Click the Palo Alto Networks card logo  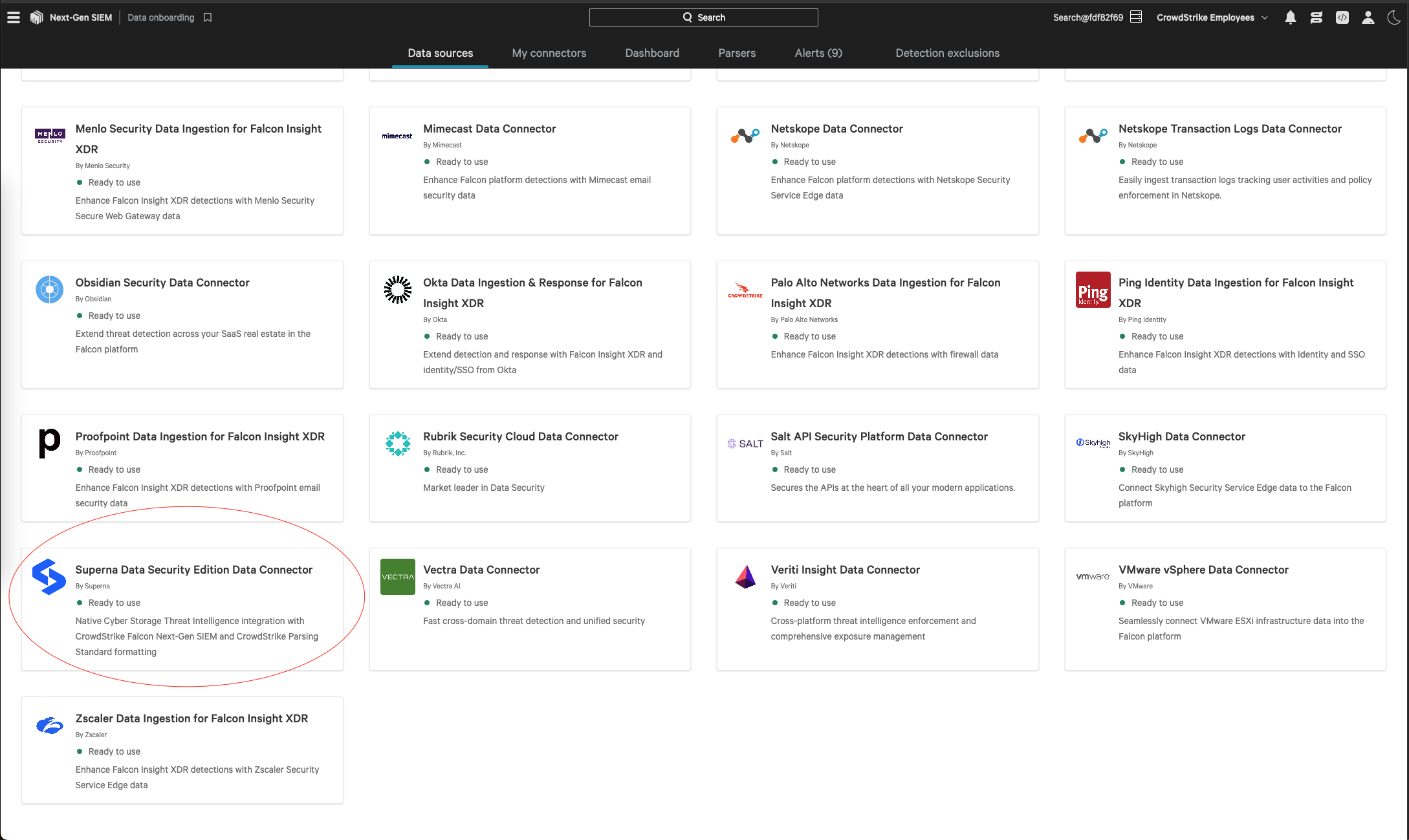[745, 290]
